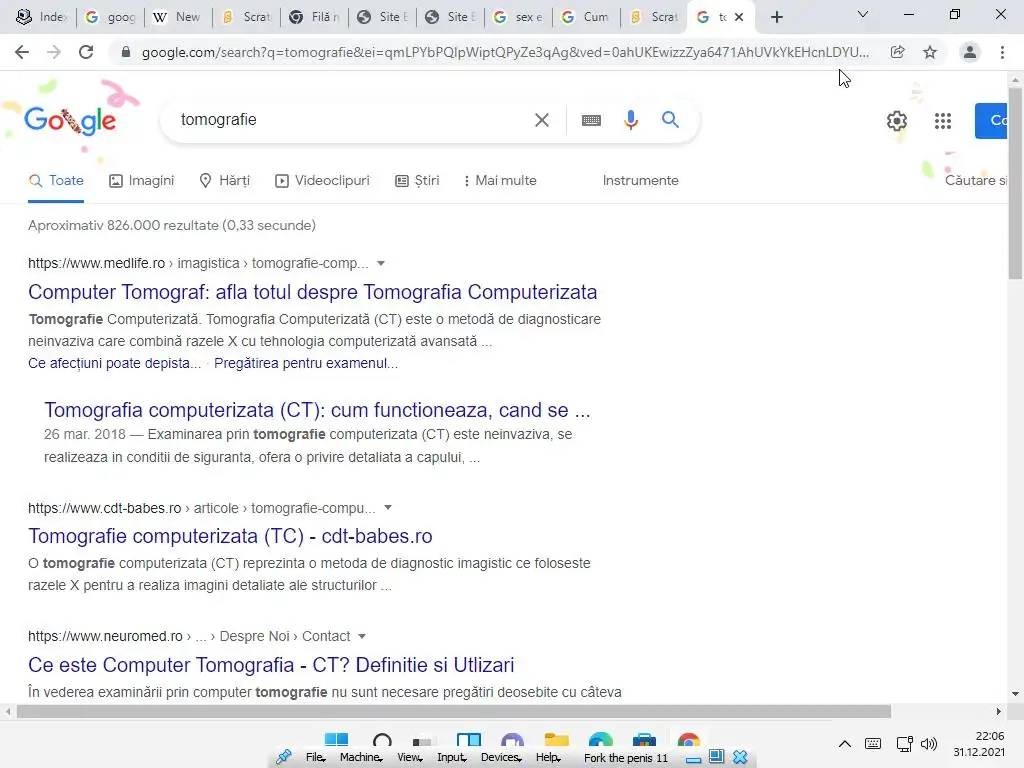Open the Chrome three-dot menu
1024x768 pixels.
point(1002,52)
